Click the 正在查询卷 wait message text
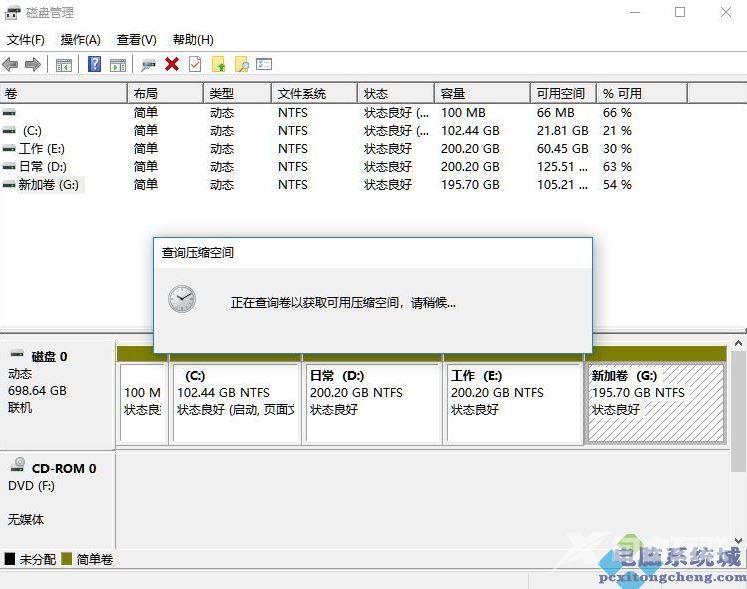Image resolution: width=747 pixels, height=589 pixels. coord(343,303)
